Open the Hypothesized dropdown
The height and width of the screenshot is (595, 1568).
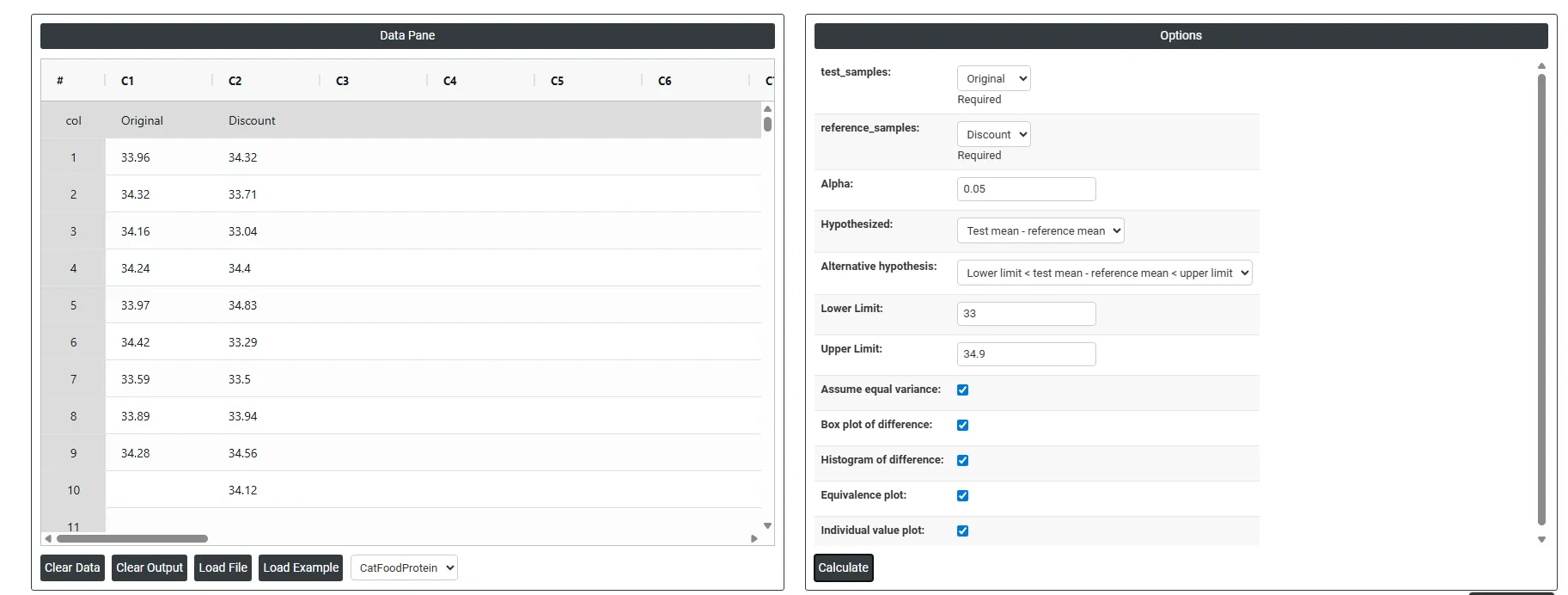coord(1040,230)
